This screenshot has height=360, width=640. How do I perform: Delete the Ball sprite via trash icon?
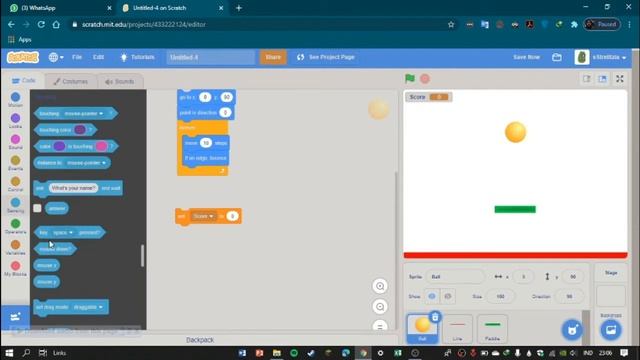click(435, 317)
